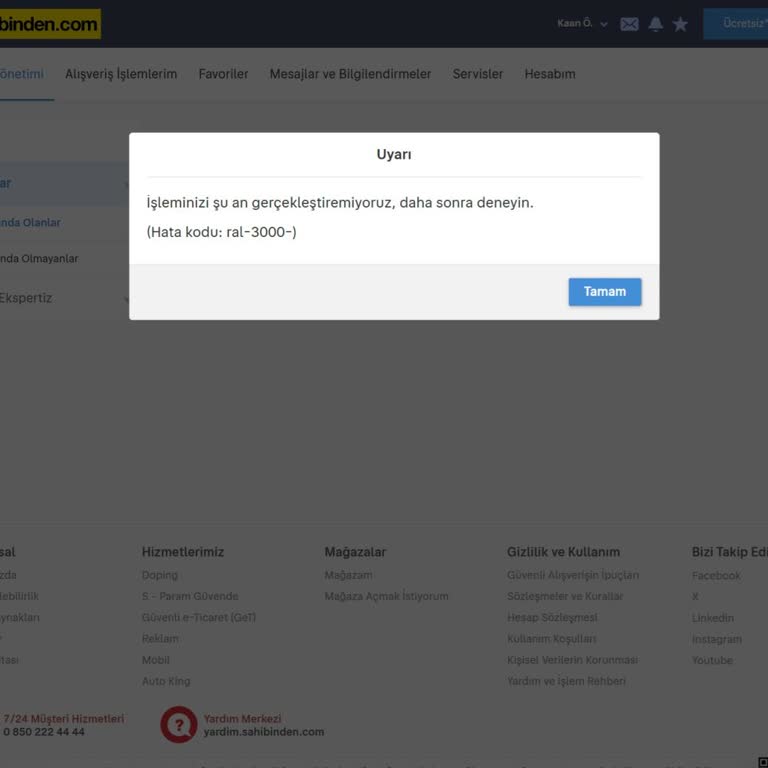Viewport: 768px width, 768px height.
Task: Click the 0 850 222 44 44 phone number
Action: 44,732
